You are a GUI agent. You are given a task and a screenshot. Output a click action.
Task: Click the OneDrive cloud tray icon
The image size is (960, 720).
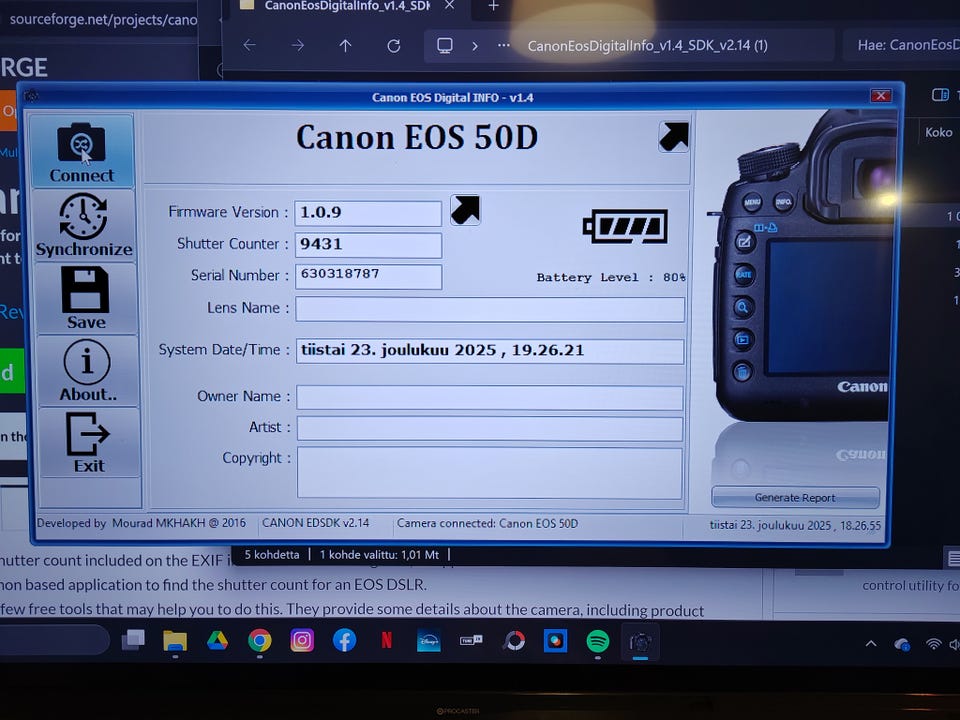(902, 644)
